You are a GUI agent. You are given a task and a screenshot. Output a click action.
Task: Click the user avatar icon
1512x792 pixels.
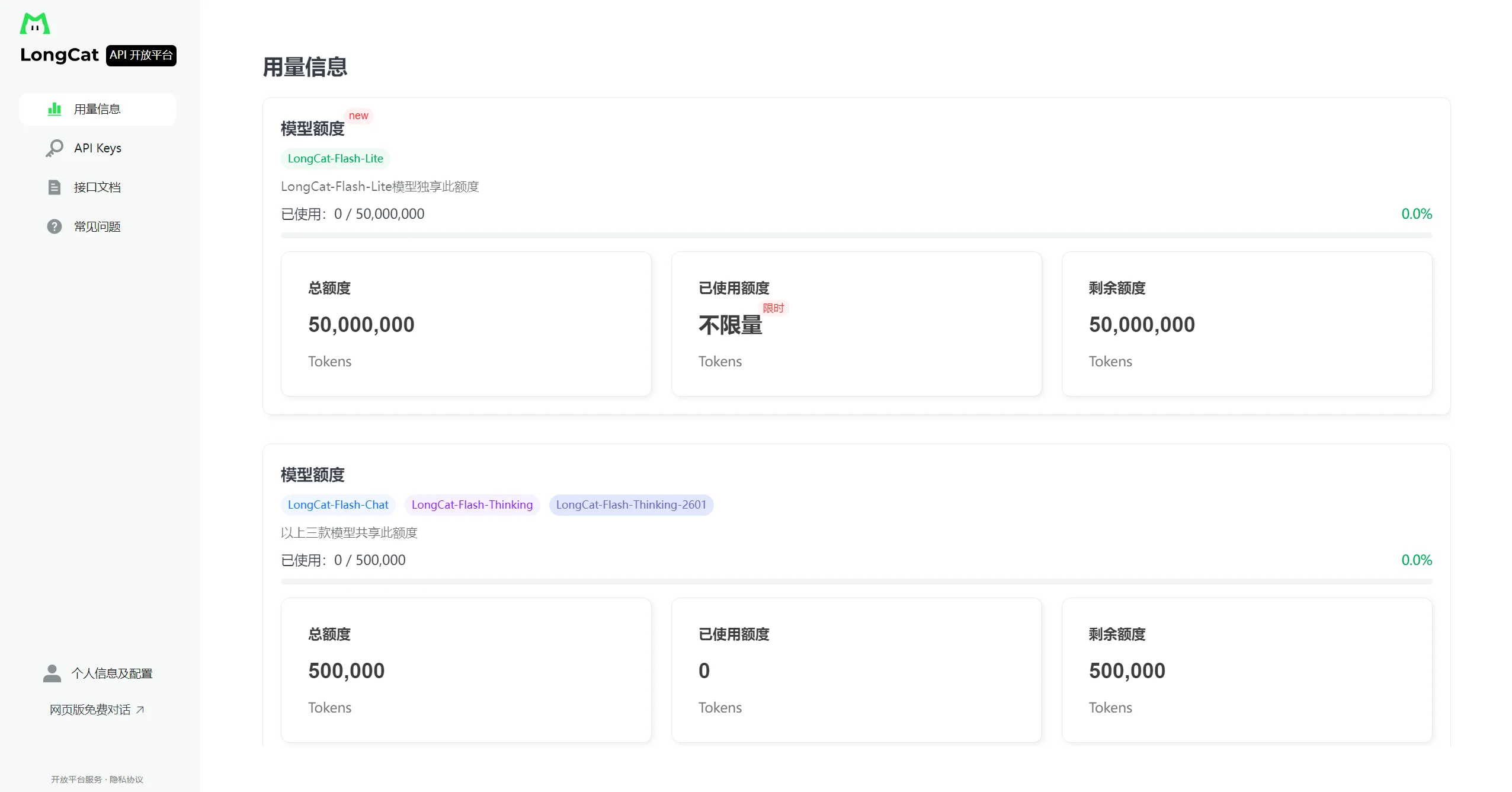[52, 673]
